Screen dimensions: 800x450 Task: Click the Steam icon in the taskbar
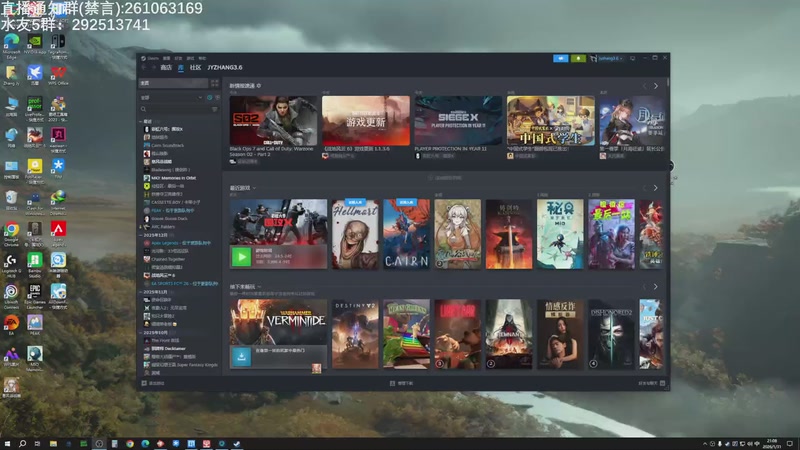pos(237,444)
